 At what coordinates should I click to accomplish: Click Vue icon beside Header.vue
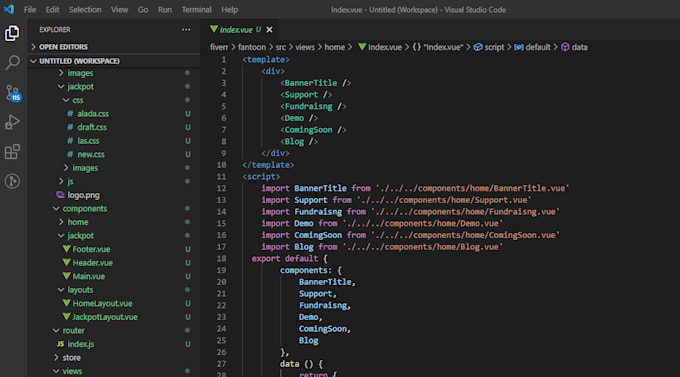[x=66, y=262]
